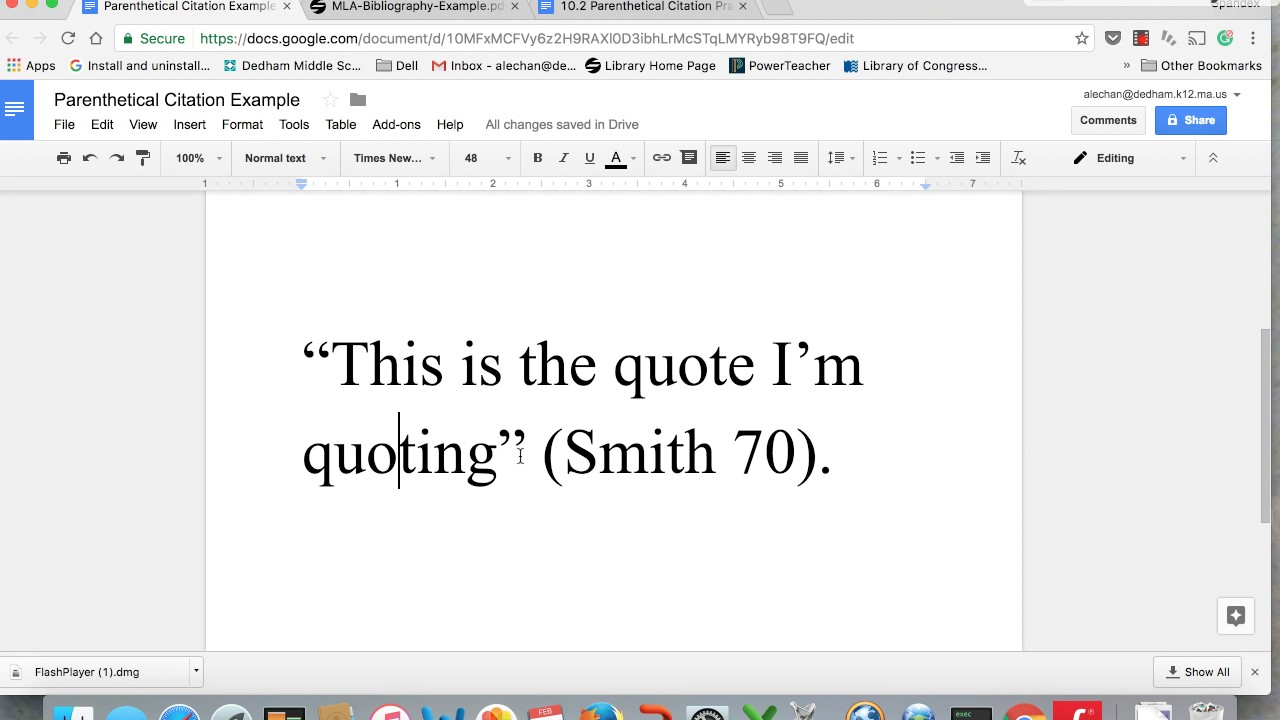Hide the menus with the collapse arrows
The image size is (1280, 720).
coord(1213,158)
